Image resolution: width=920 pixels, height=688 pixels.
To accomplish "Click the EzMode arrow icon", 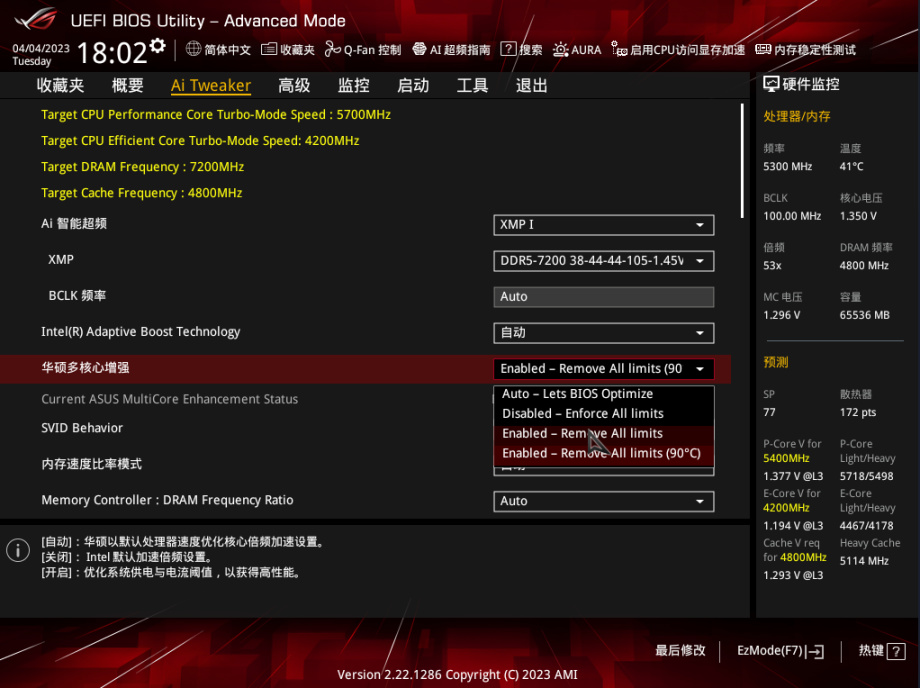I will pos(814,651).
